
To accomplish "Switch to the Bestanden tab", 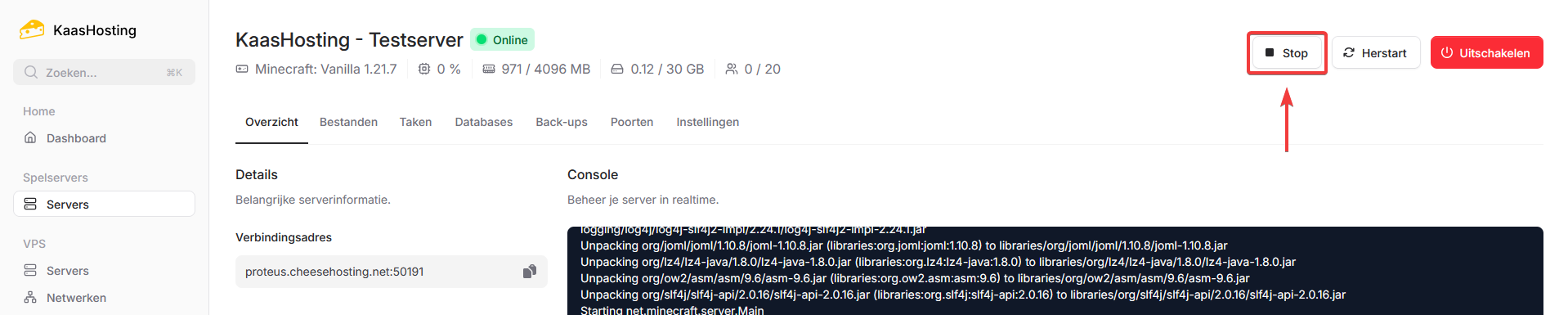I will pyautogui.click(x=348, y=122).
